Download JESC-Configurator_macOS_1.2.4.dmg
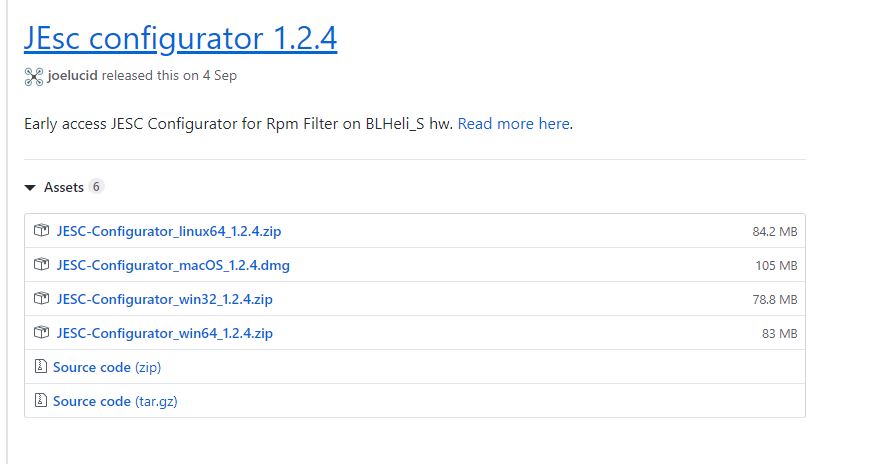Image resolution: width=880 pixels, height=464 pixels. (x=173, y=265)
